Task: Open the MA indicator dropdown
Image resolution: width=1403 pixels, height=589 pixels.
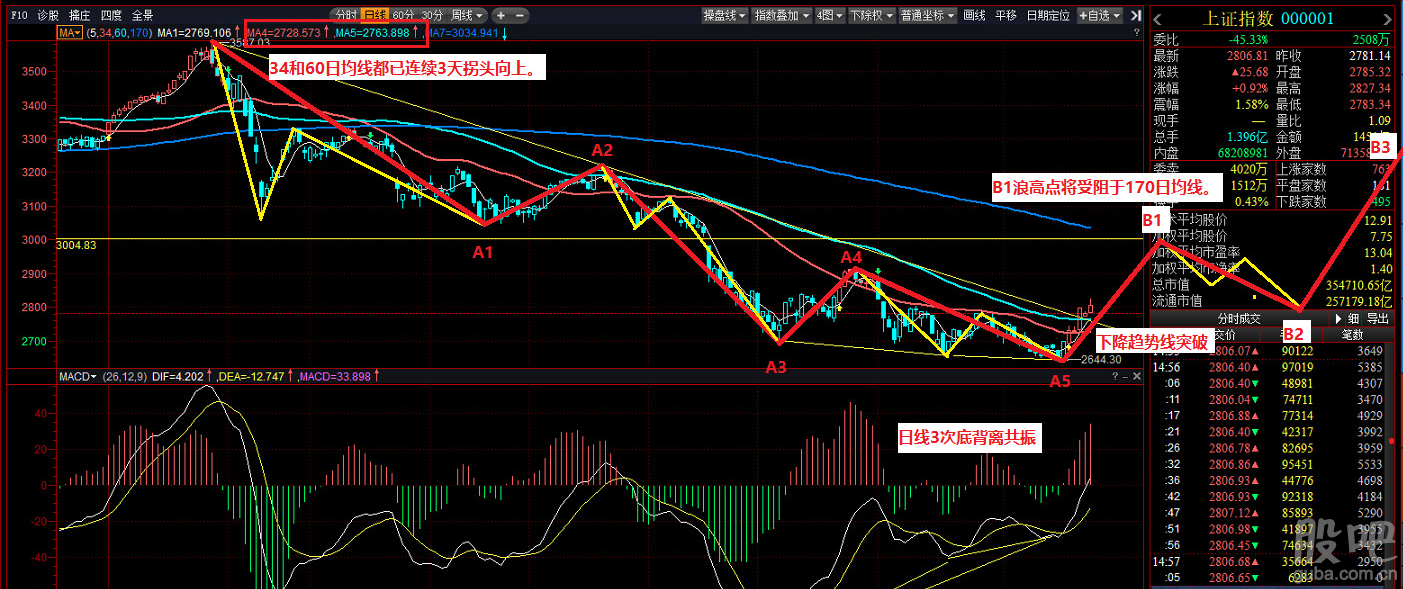Action: (x=70, y=33)
